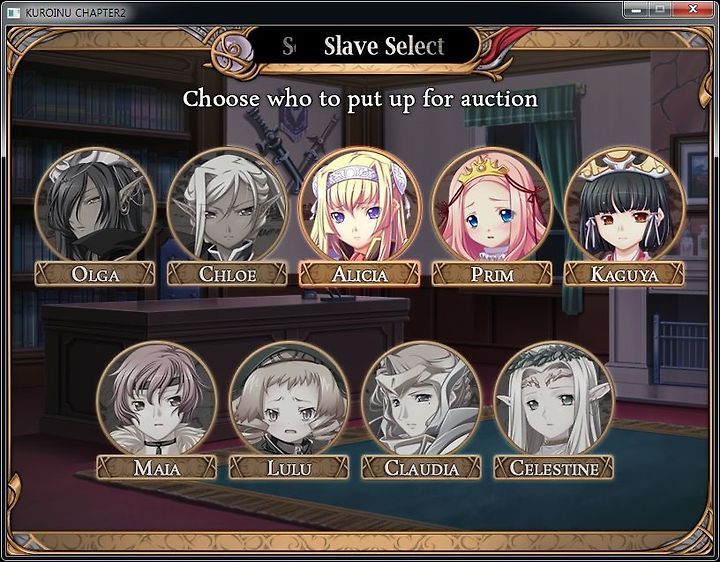Select Celestine's elf portrait
This screenshot has height=562, width=720.
tap(554, 399)
